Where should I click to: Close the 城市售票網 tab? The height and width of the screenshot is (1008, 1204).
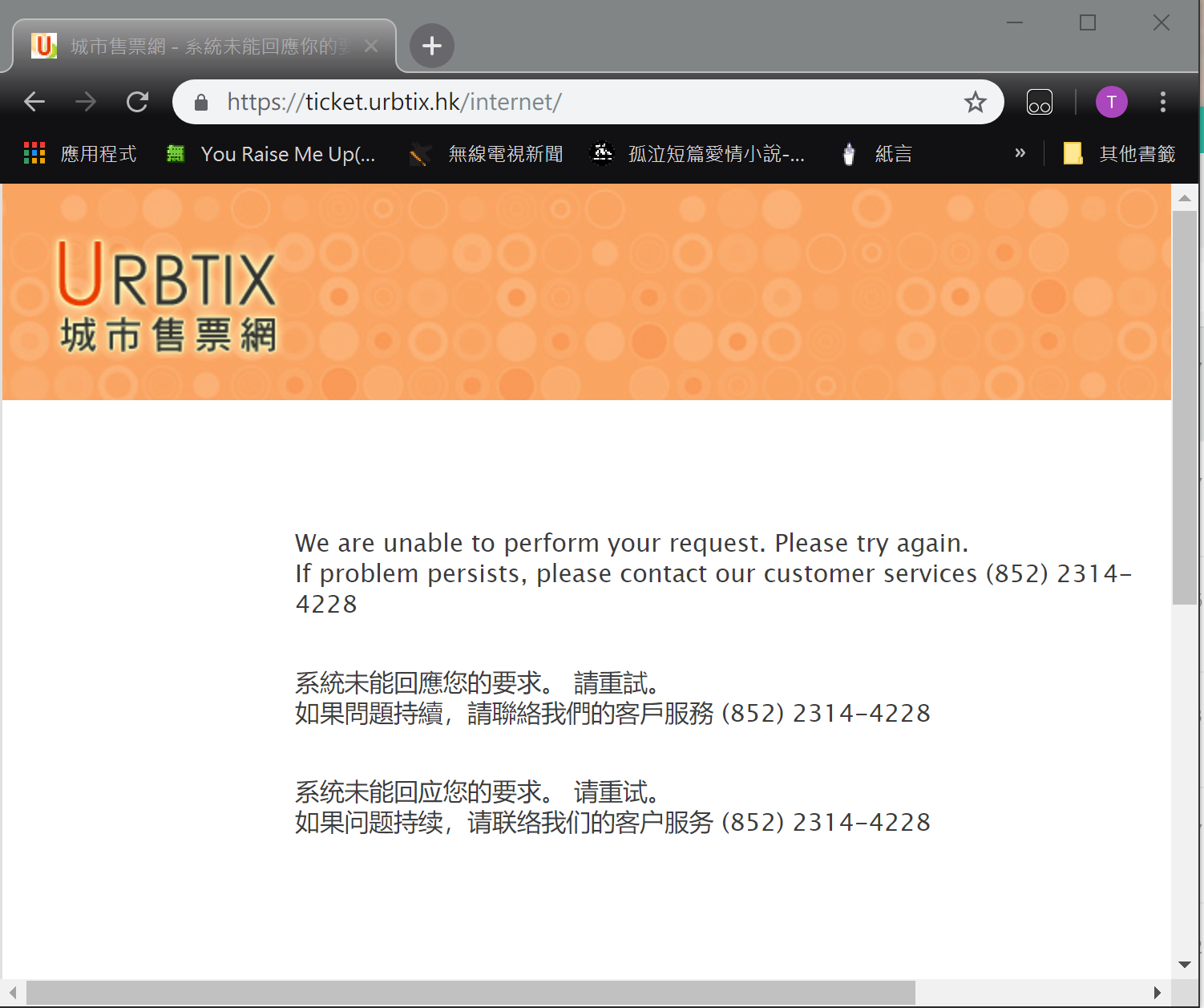point(371,46)
